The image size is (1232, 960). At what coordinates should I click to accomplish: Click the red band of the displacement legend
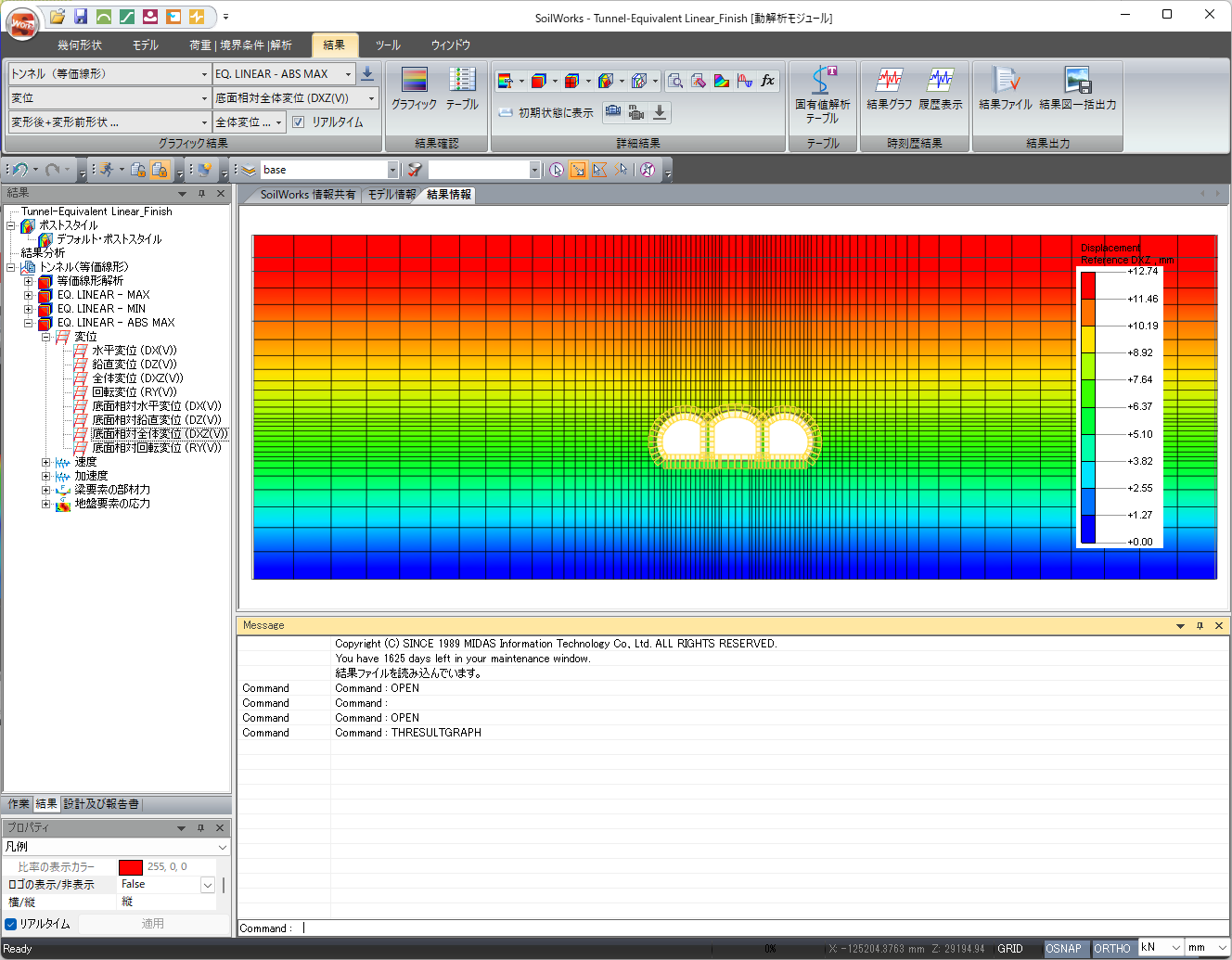pyautogui.click(x=1088, y=285)
